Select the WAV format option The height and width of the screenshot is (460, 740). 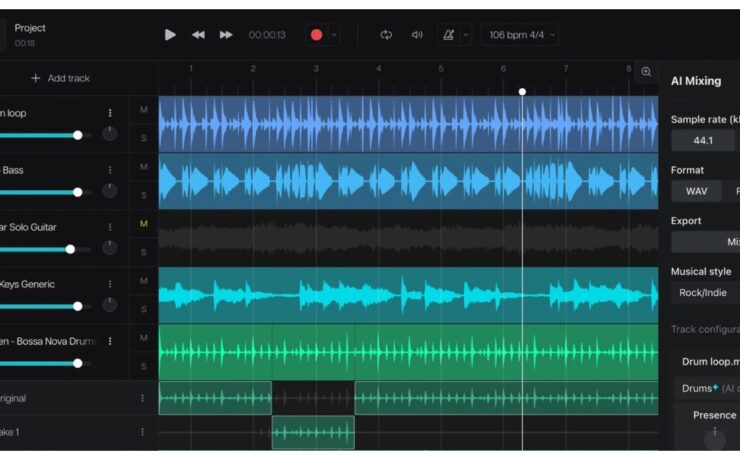[x=696, y=191]
